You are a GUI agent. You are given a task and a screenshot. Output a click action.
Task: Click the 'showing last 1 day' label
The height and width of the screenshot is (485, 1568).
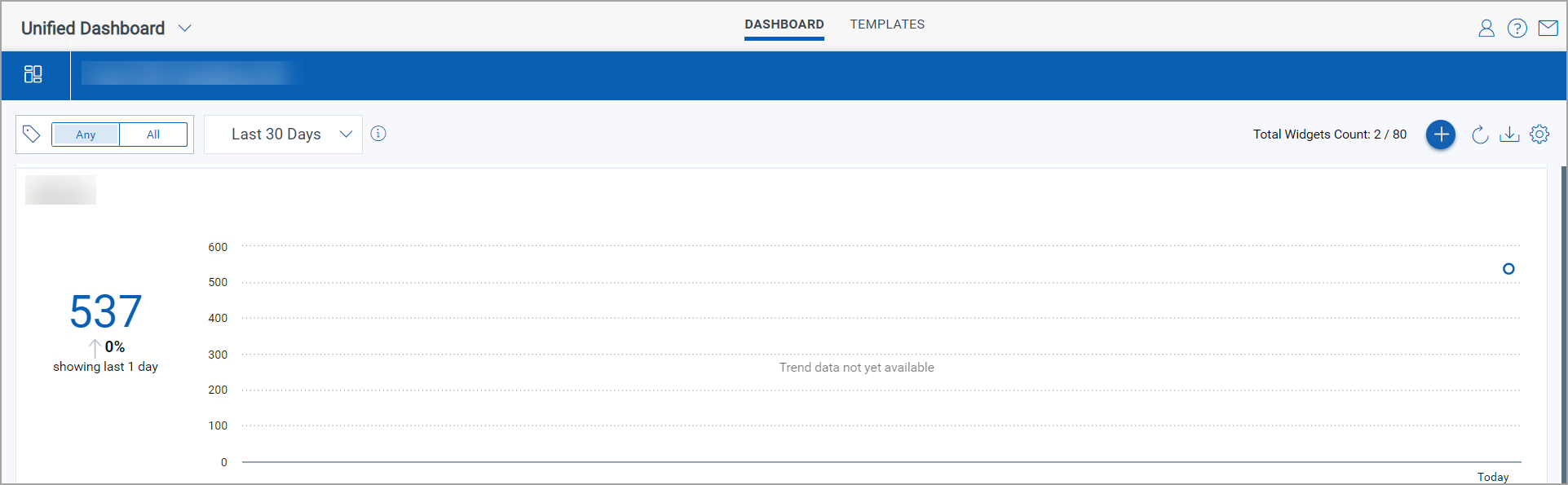[x=106, y=367]
